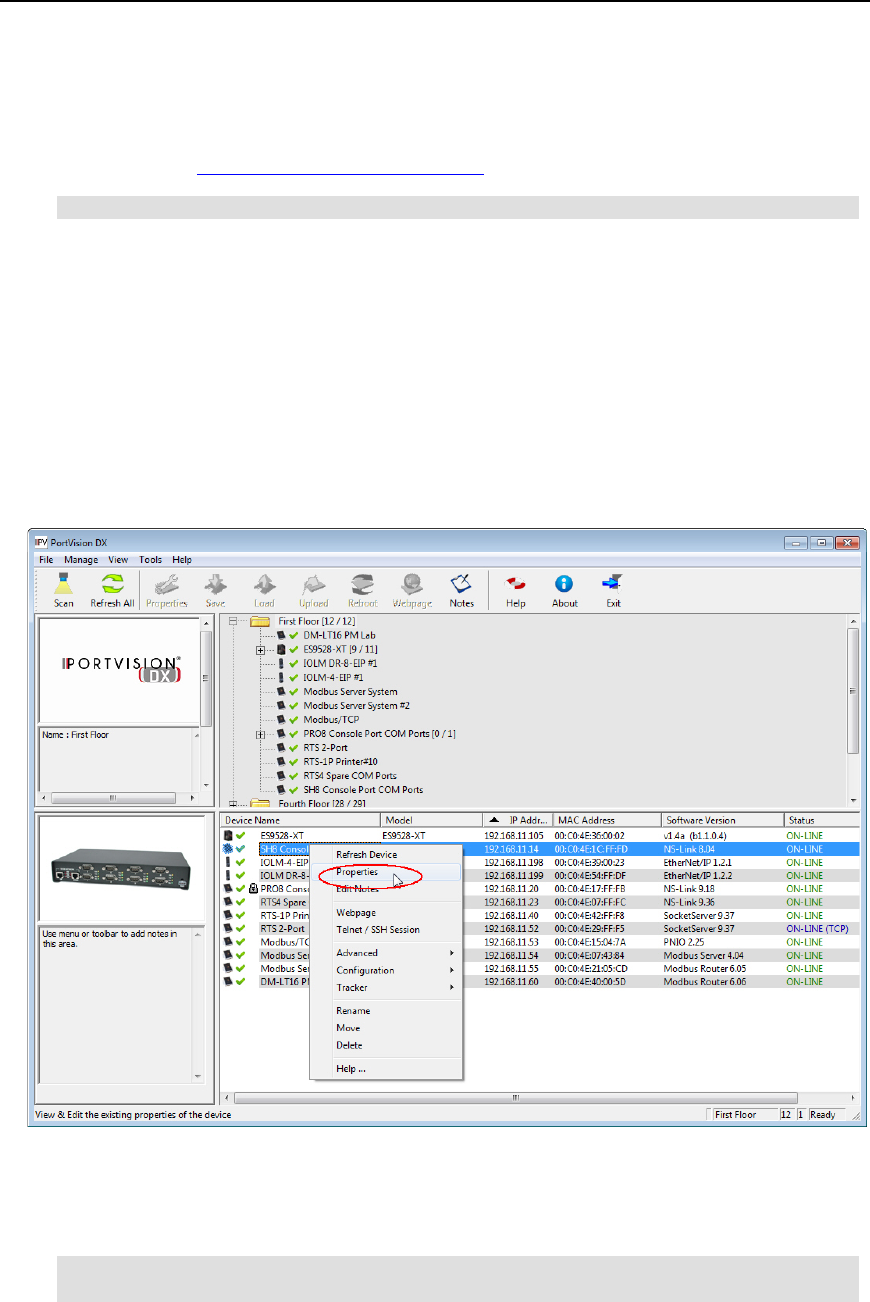Click the PortVision DX title bar icon

click(x=41, y=541)
